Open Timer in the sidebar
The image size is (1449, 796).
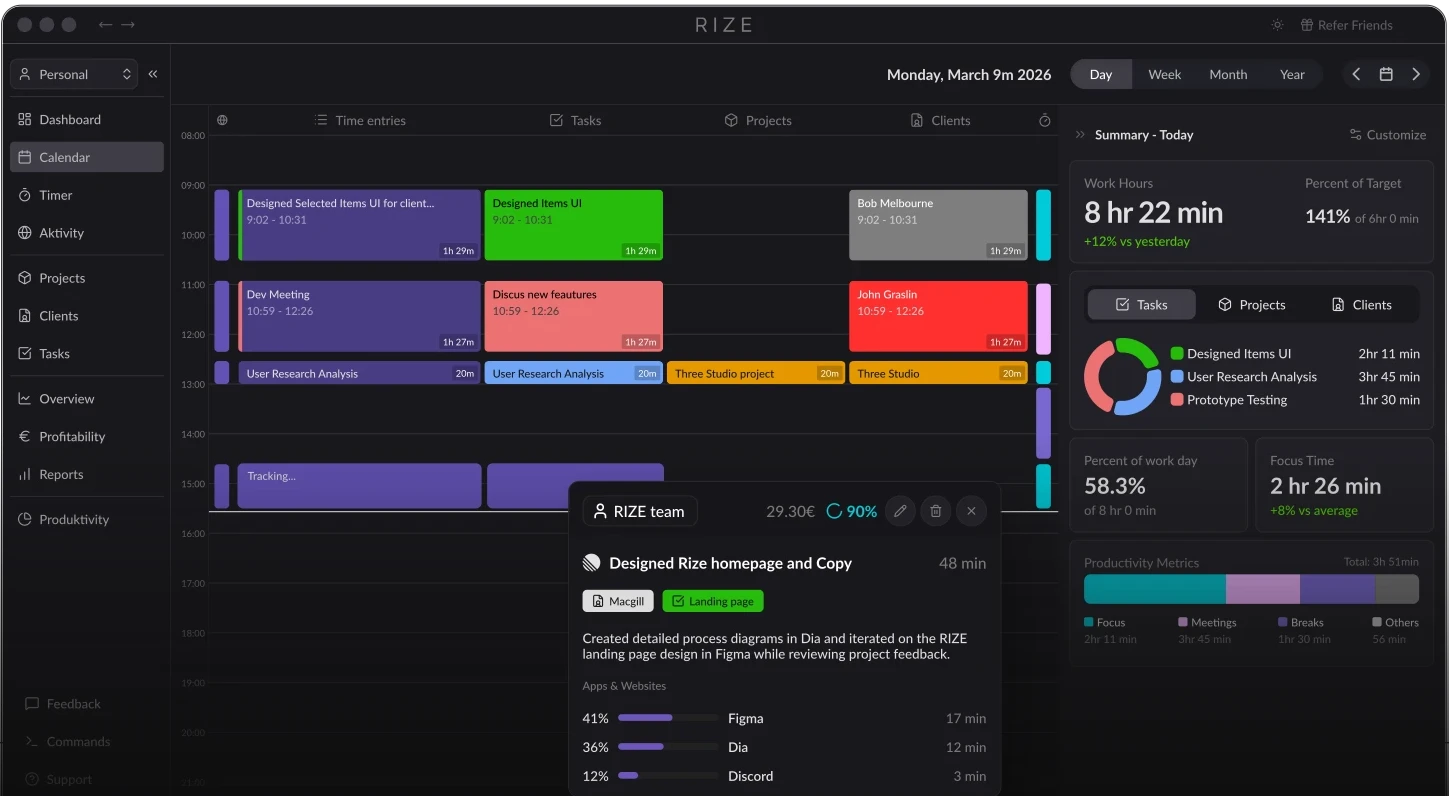point(87,195)
